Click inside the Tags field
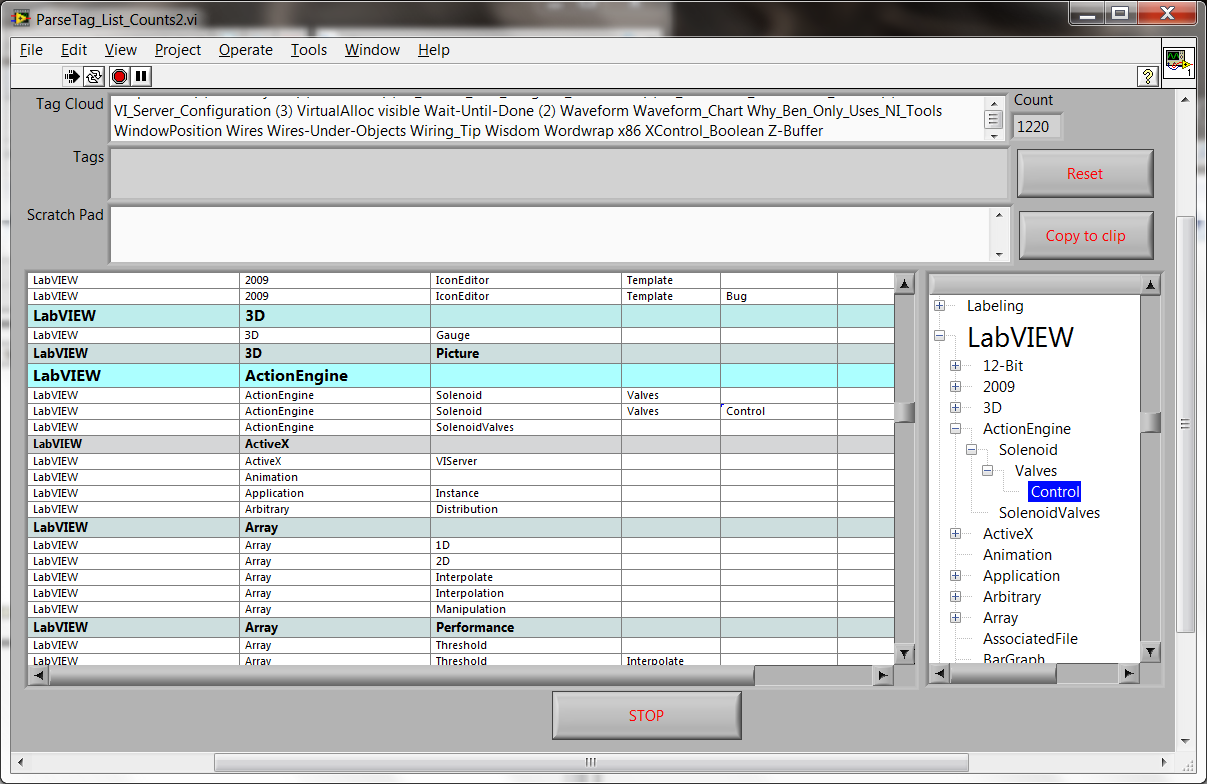The width and height of the screenshot is (1207, 784). pyautogui.click(x=558, y=174)
